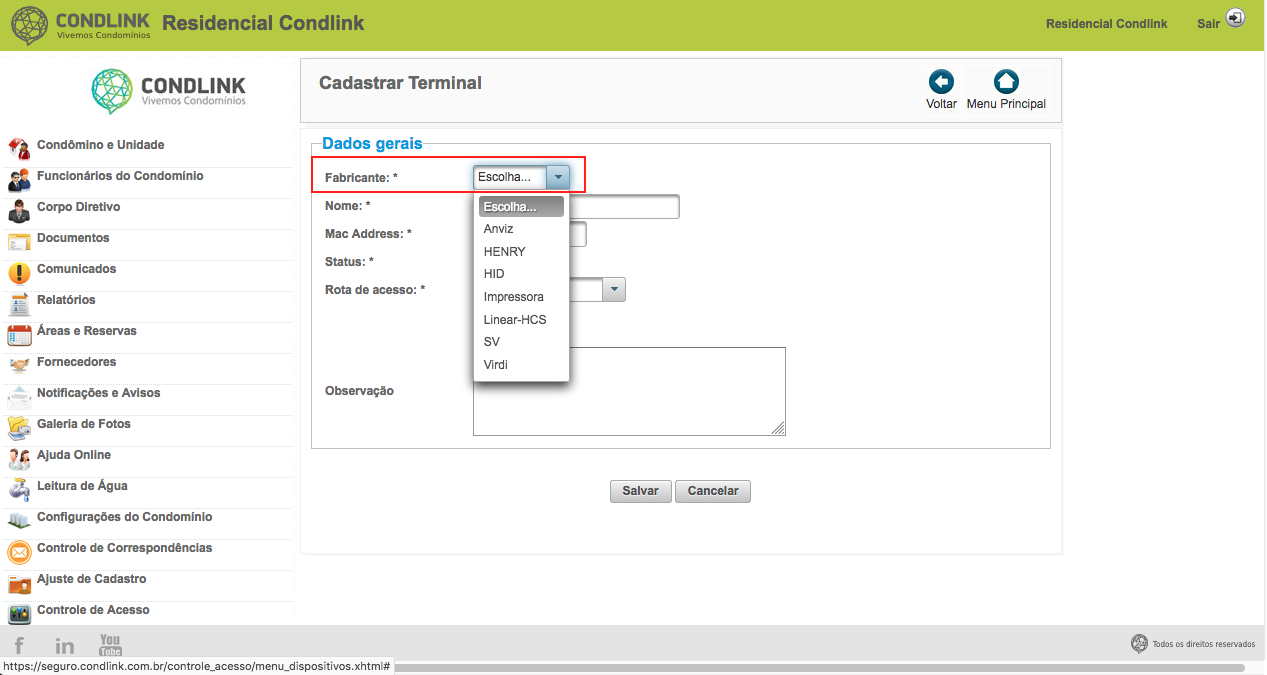Open Controle de Acesso link
Image resolution: width=1267 pixels, height=675 pixels.
pyautogui.click(x=93, y=610)
